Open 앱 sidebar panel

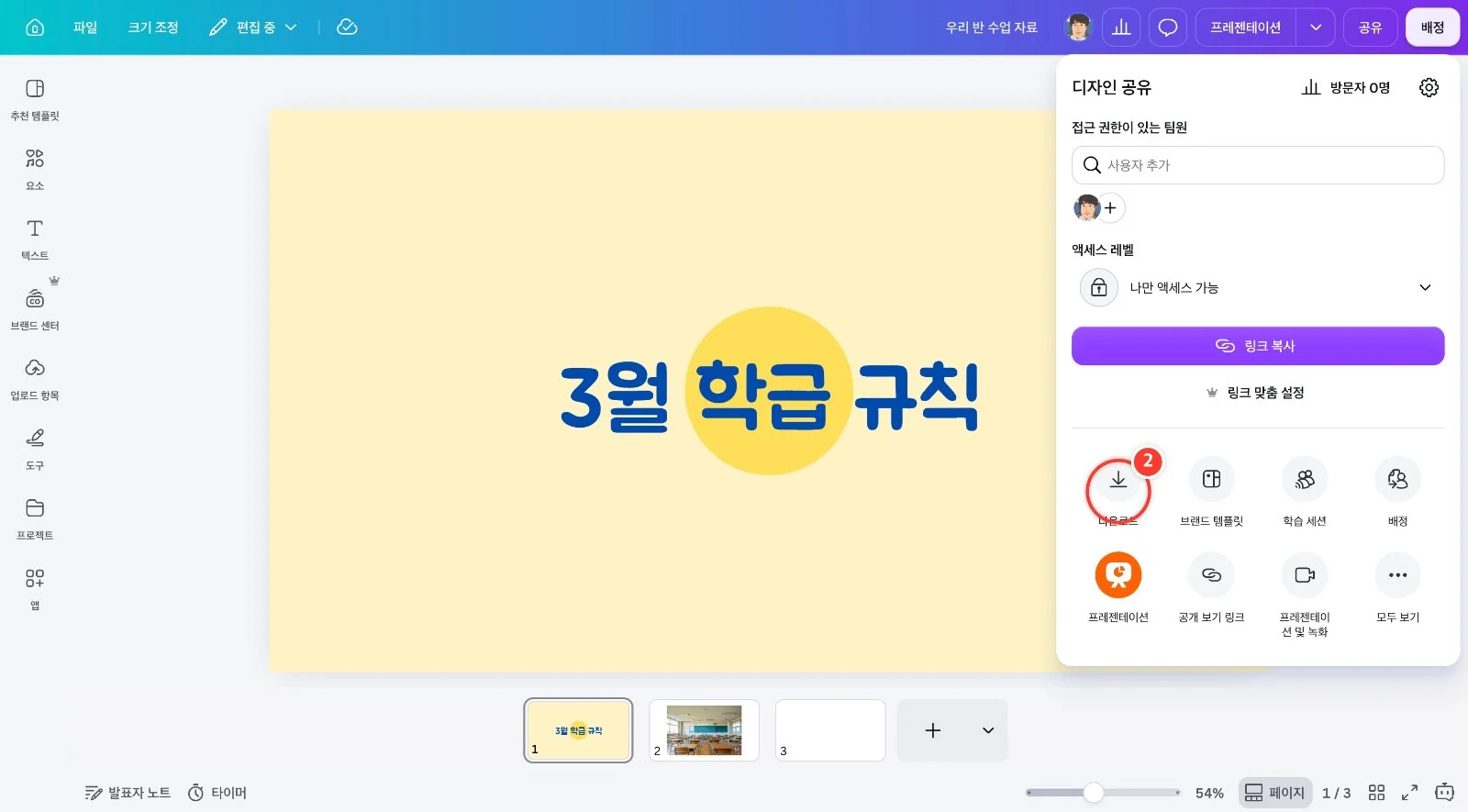(35, 588)
